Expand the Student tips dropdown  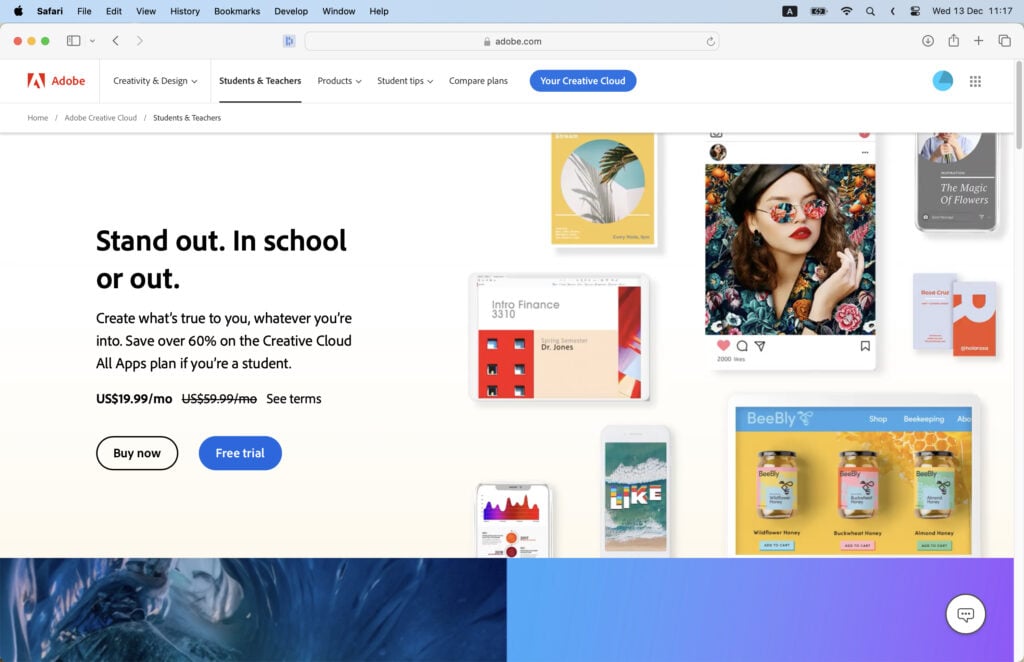pyautogui.click(x=404, y=81)
